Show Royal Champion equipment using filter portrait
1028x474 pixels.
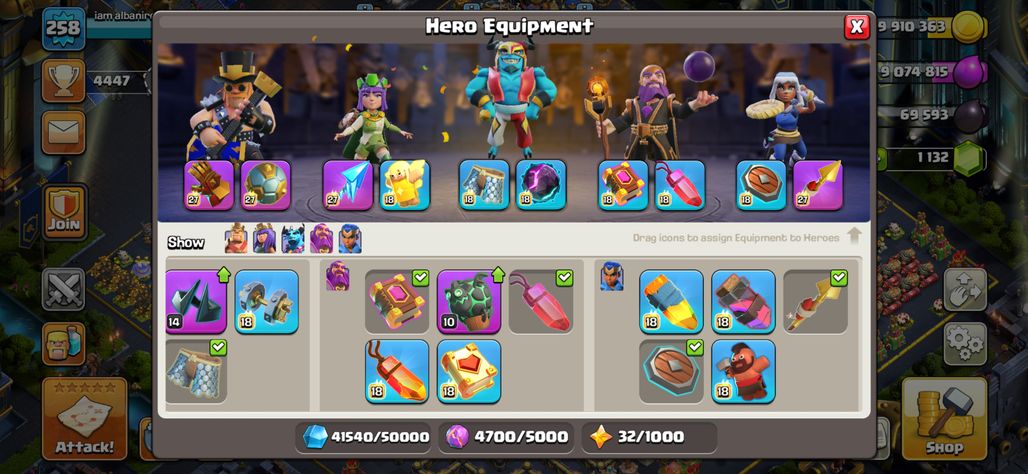[350, 239]
